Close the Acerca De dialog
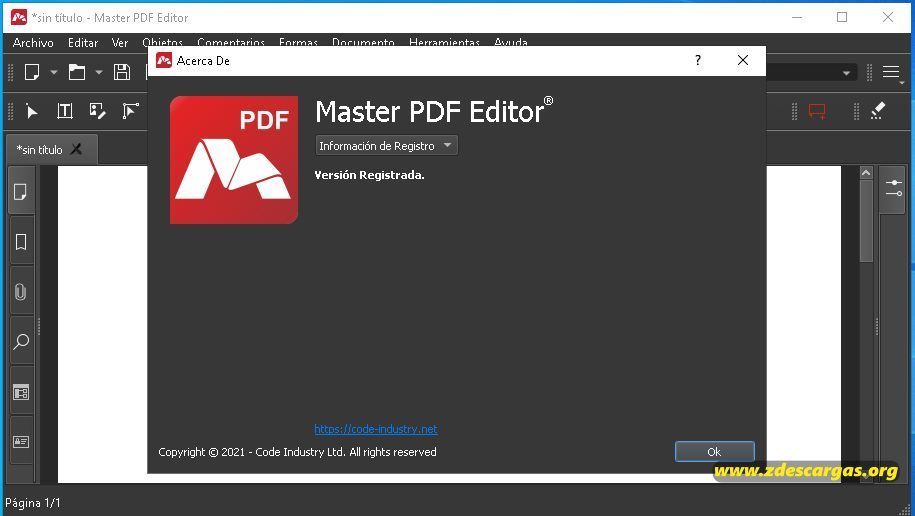This screenshot has height=516, width=915. (x=742, y=60)
